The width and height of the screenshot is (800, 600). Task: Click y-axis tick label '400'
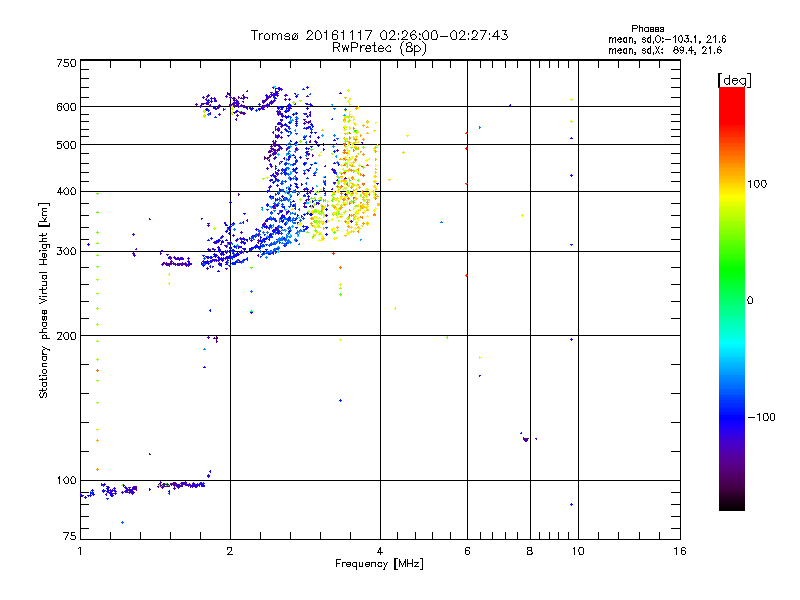click(66, 191)
